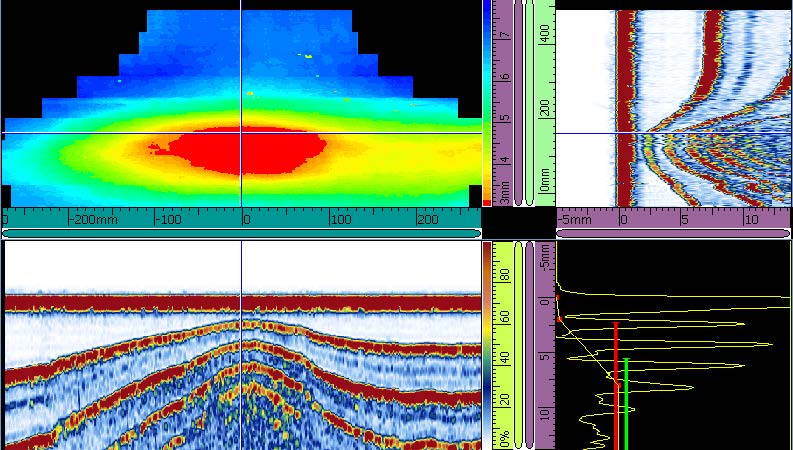Click the vertical depth ruler at the 5 mark
This screenshot has width=793, height=450.
pyautogui.click(x=545, y=356)
